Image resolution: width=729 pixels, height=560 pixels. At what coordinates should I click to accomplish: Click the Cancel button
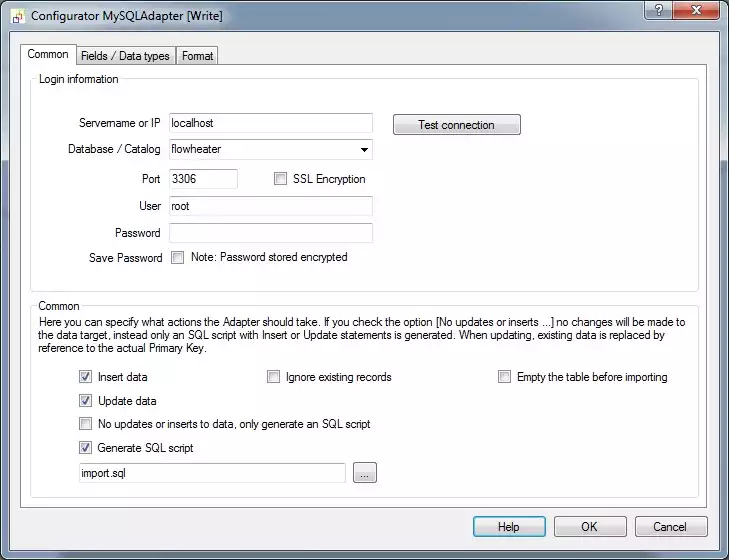(669, 527)
